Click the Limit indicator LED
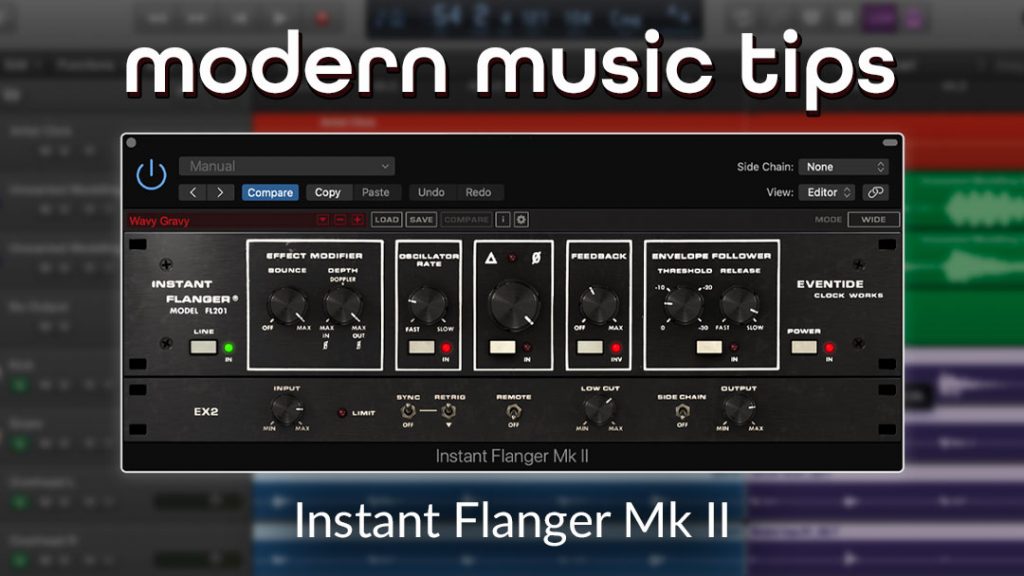This screenshot has width=1024, height=576. point(342,413)
